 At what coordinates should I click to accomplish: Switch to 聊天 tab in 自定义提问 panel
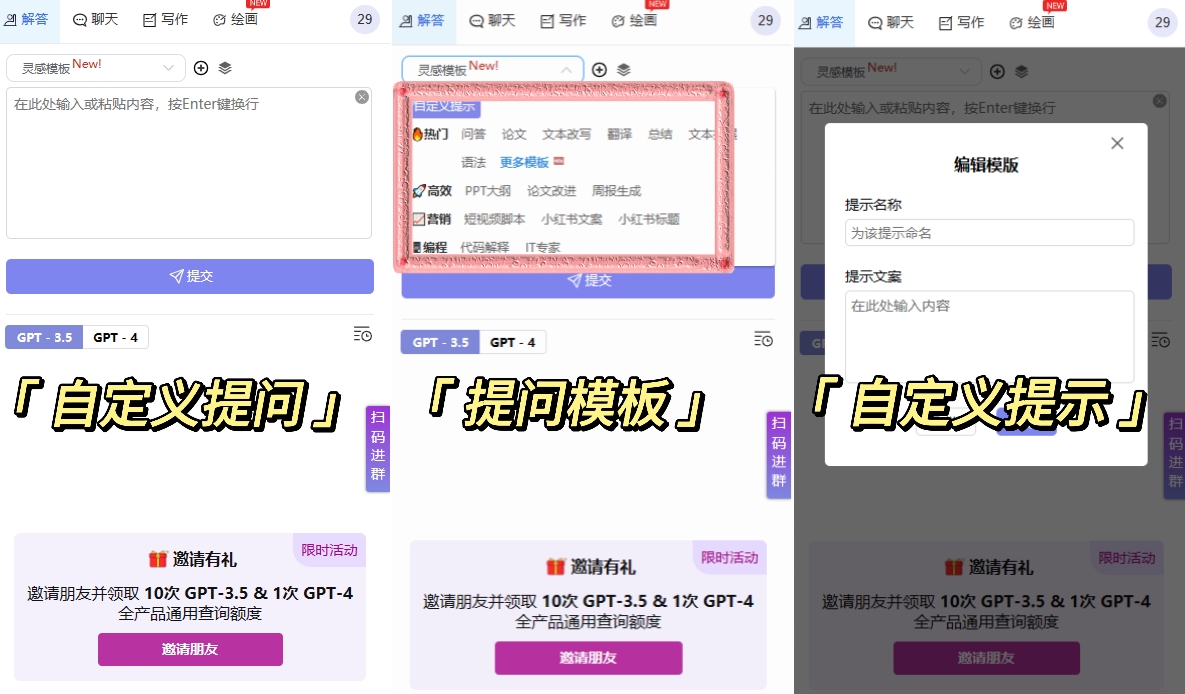click(95, 20)
